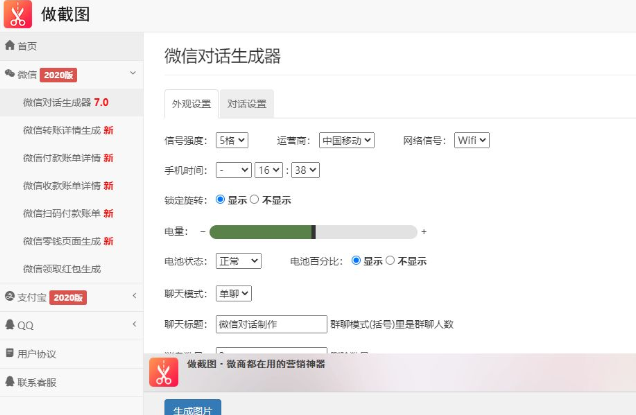Screen dimensions: 636x415
Task: Click the 用户协议 document icon
Action: [10, 353]
